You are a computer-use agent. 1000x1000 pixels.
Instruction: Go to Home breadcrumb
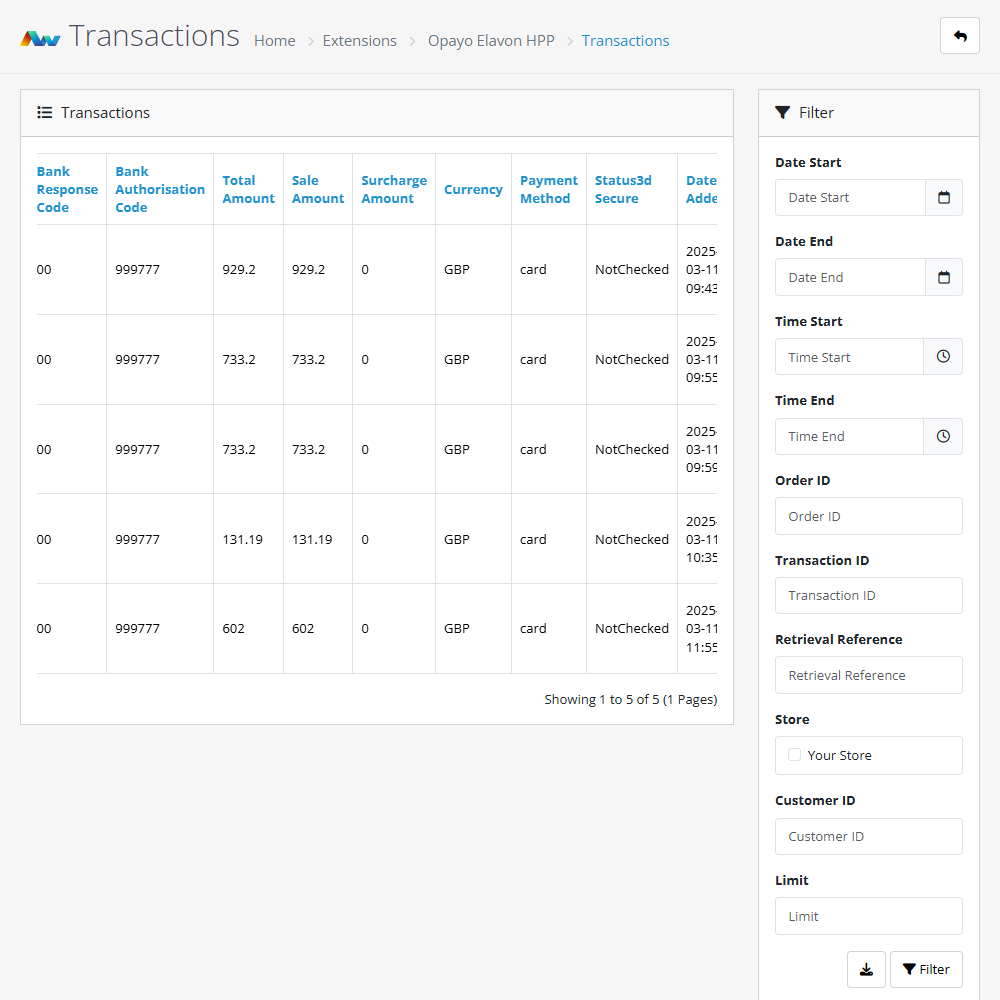click(274, 41)
